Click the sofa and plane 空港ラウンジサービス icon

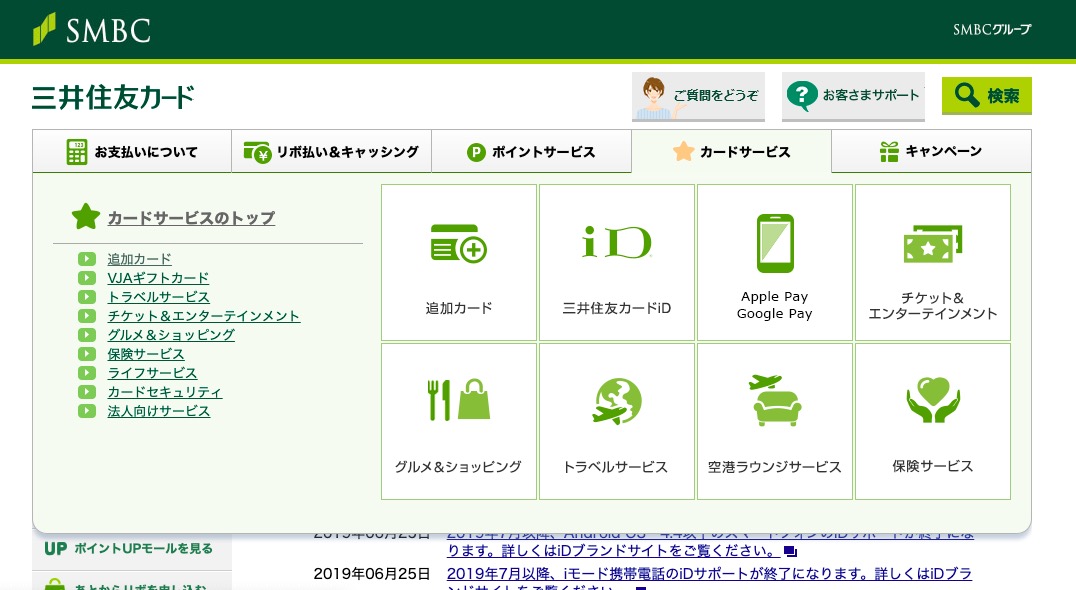[775, 401]
